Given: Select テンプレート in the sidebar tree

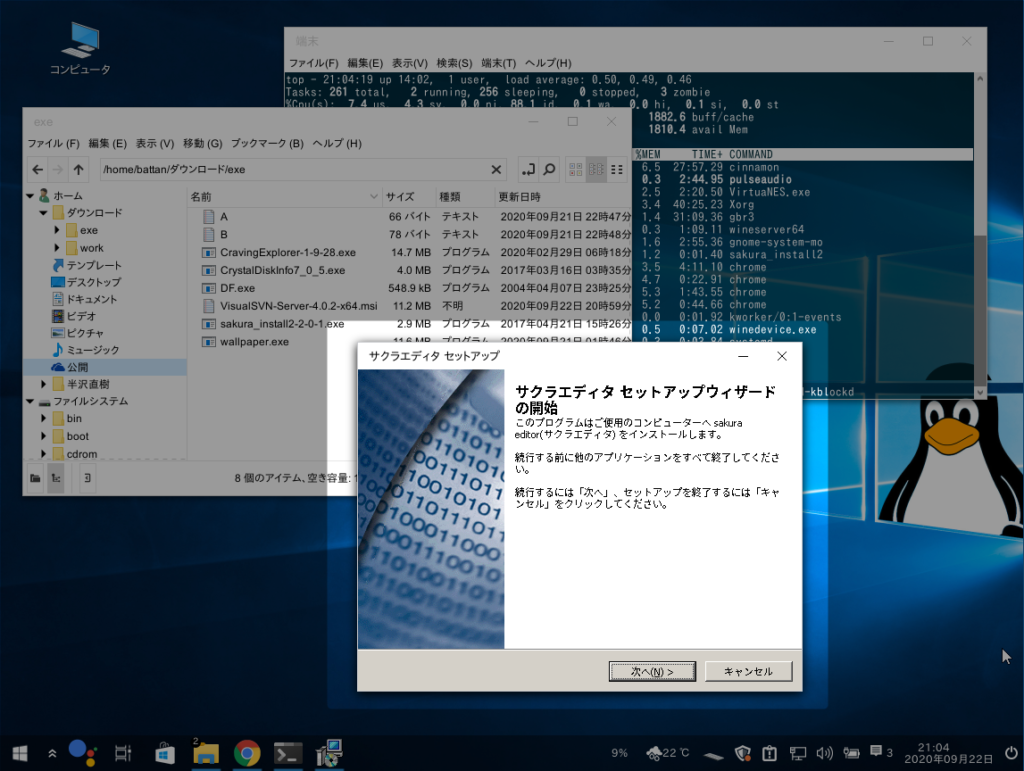Looking at the screenshot, I should pos(94,265).
